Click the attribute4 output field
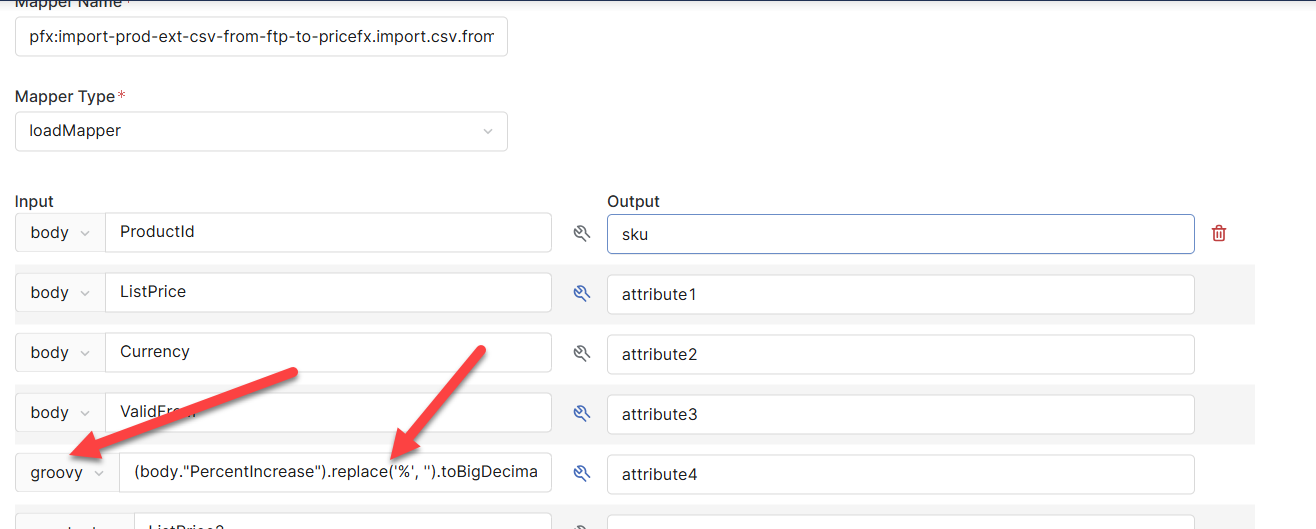Viewport: 1316px width, 529px height. click(900, 475)
